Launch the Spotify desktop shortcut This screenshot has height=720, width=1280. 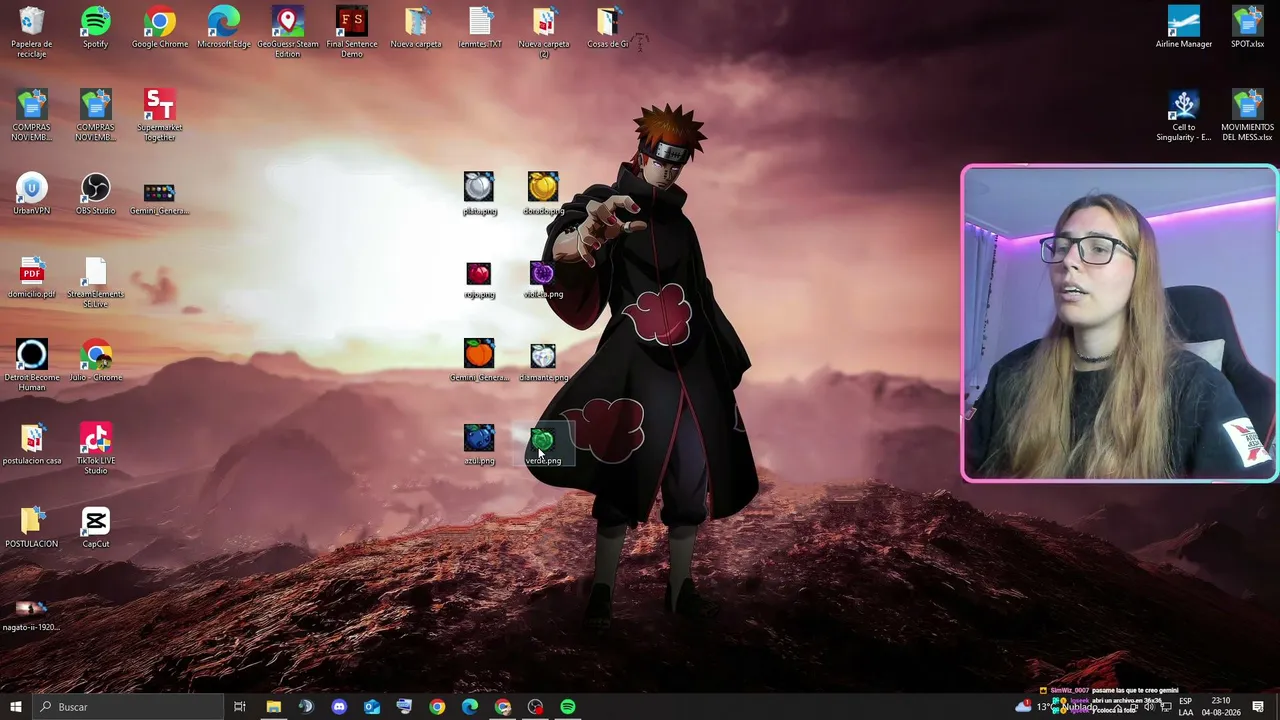(x=95, y=27)
